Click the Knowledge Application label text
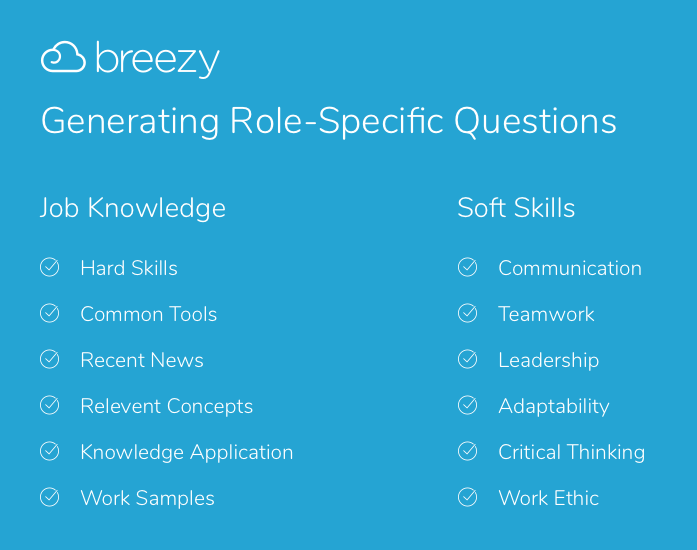697x550 pixels. click(187, 453)
